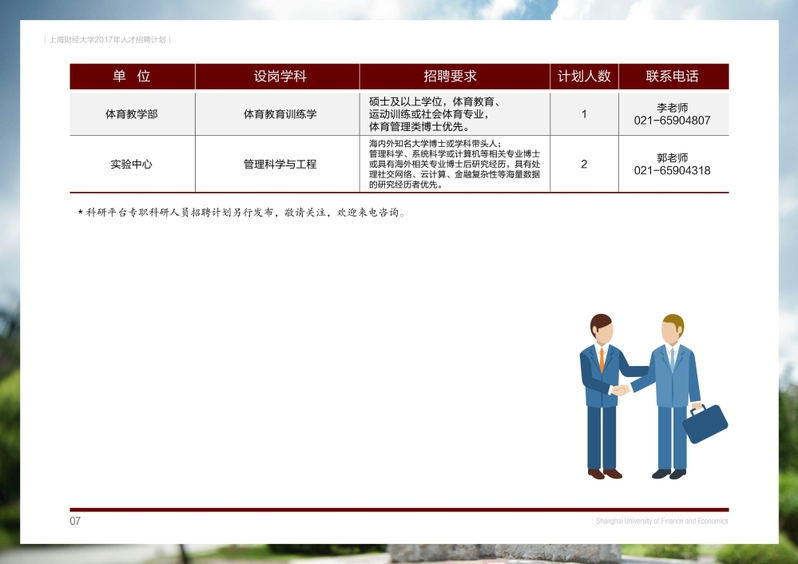Screen dimensions: 798x564
Task: Click the planned headcount value 1
Action: click(x=584, y=114)
